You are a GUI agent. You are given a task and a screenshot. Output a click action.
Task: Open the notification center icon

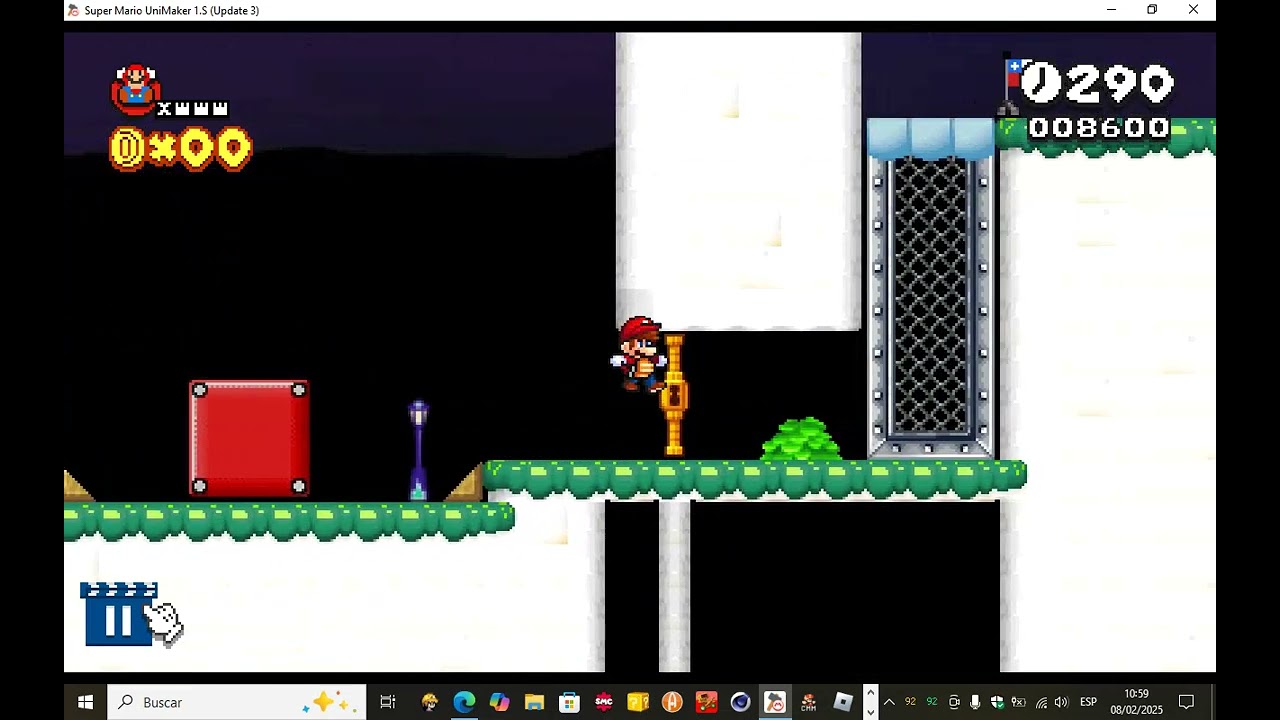pos(1186,702)
